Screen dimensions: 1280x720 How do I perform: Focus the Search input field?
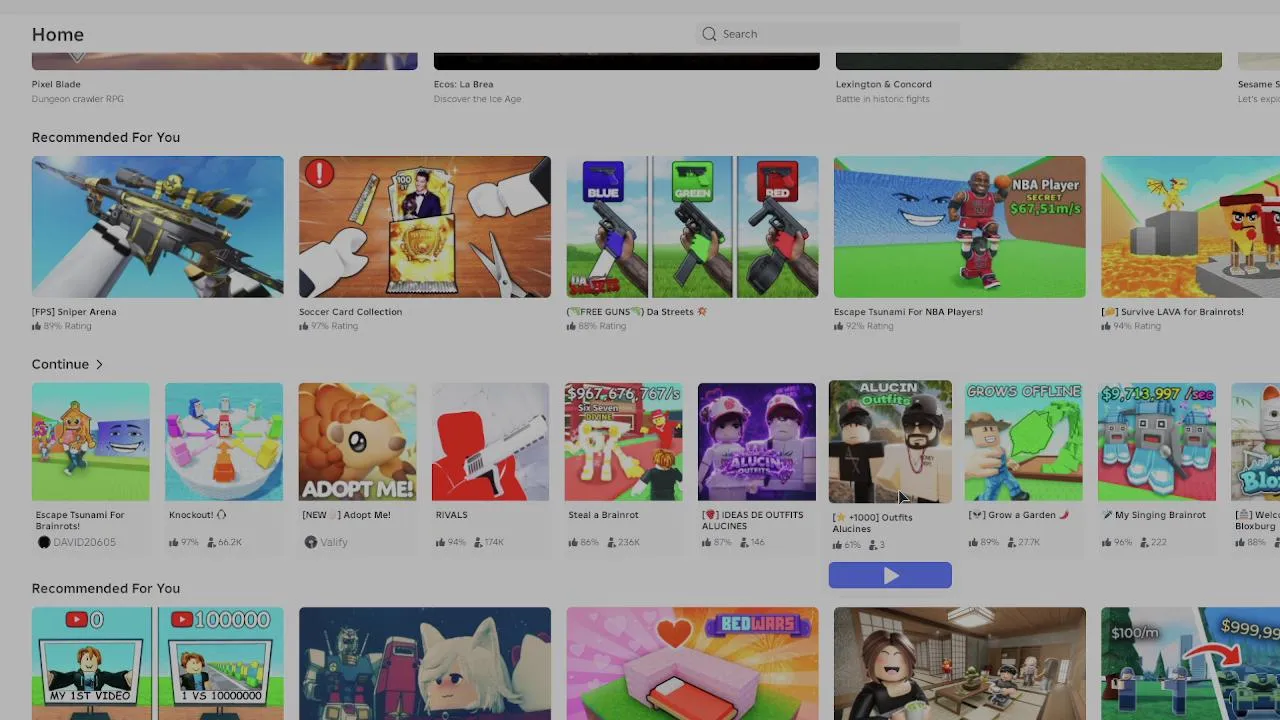828,34
